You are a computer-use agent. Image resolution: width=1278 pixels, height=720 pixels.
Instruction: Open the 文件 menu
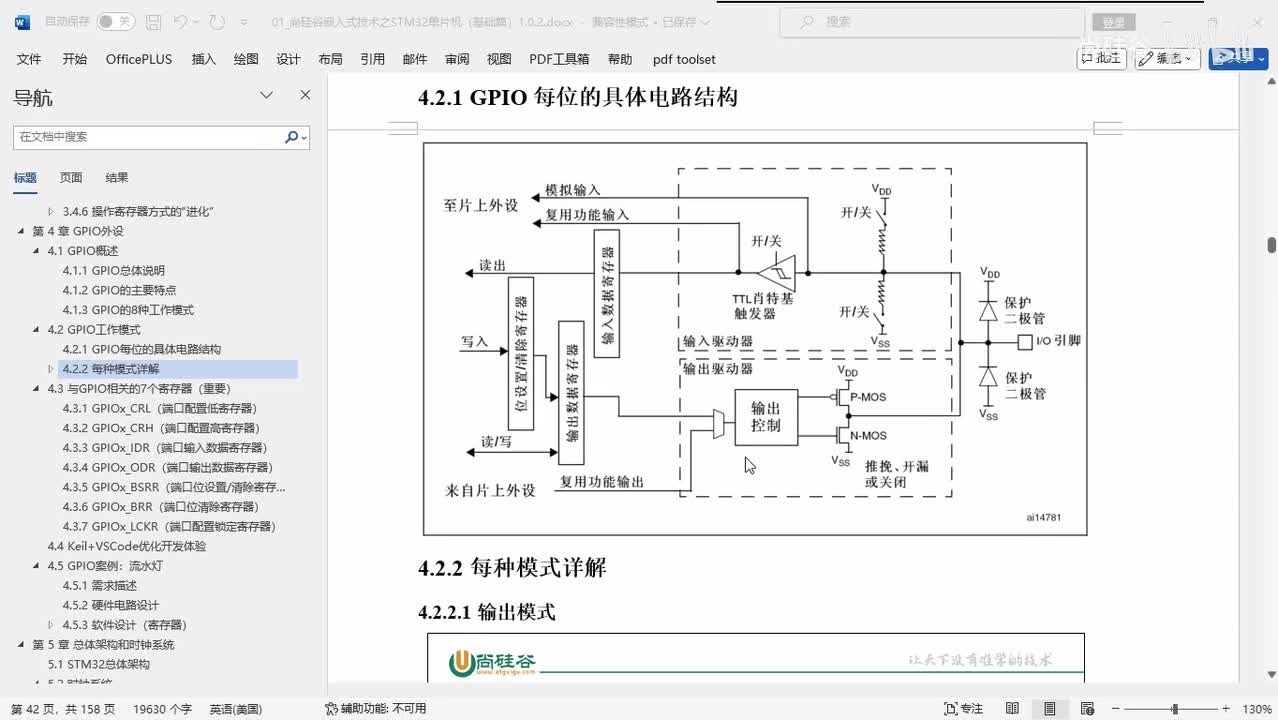tap(29, 59)
